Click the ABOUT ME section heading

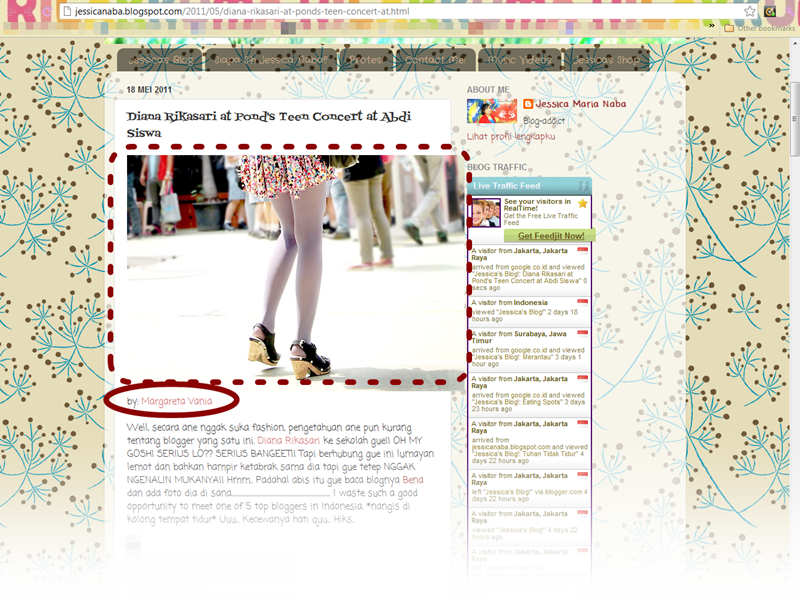[488, 90]
